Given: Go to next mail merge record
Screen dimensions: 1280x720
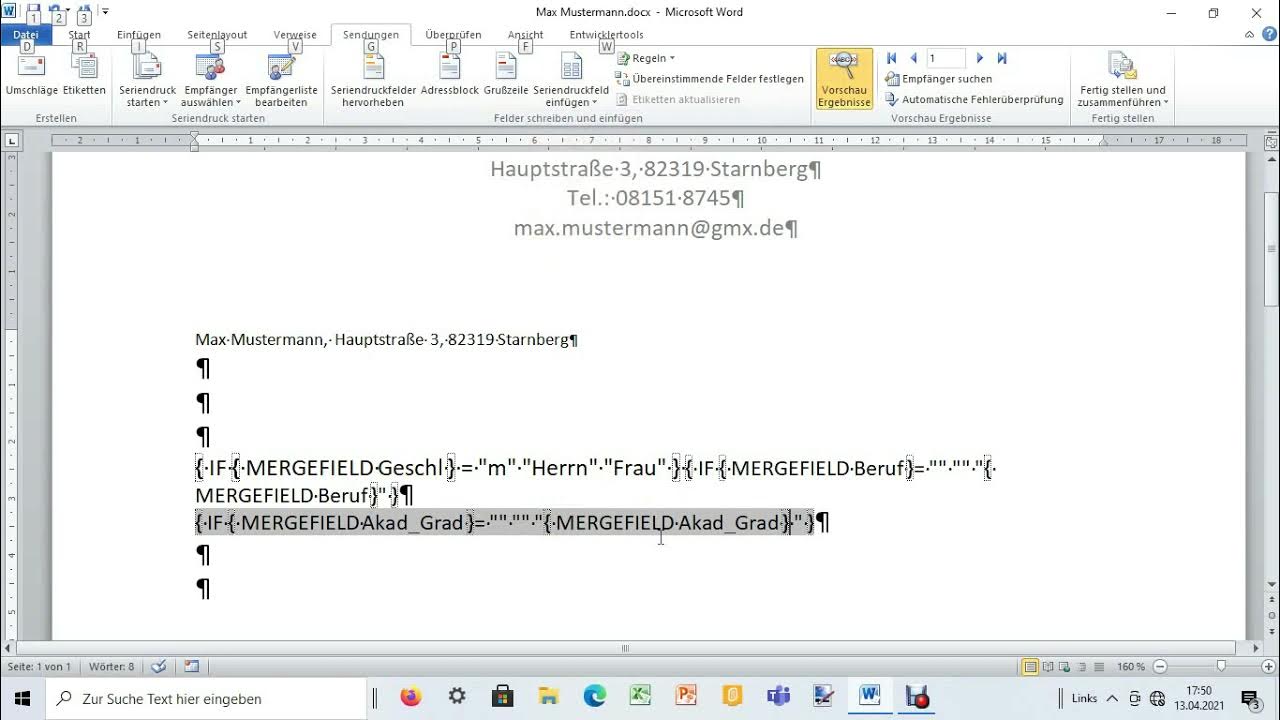Looking at the screenshot, I should [980, 58].
